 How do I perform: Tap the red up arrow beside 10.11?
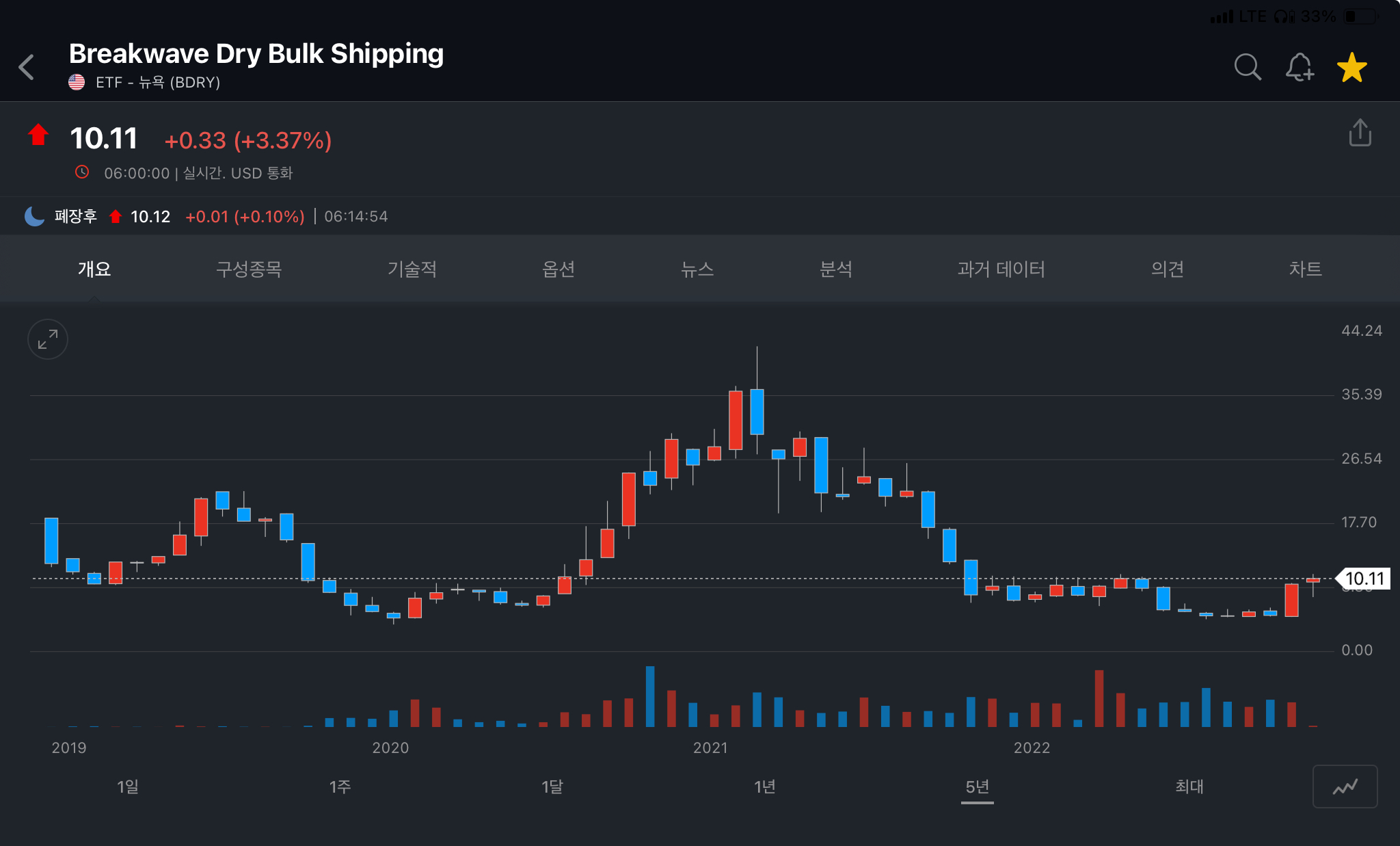pyautogui.click(x=38, y=135)
